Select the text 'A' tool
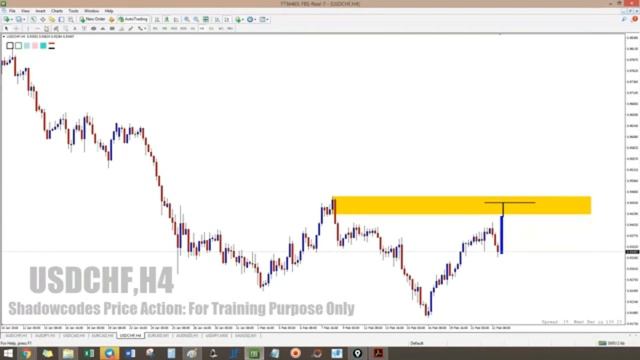Screen dimensions: 640x360 [75, 29]
